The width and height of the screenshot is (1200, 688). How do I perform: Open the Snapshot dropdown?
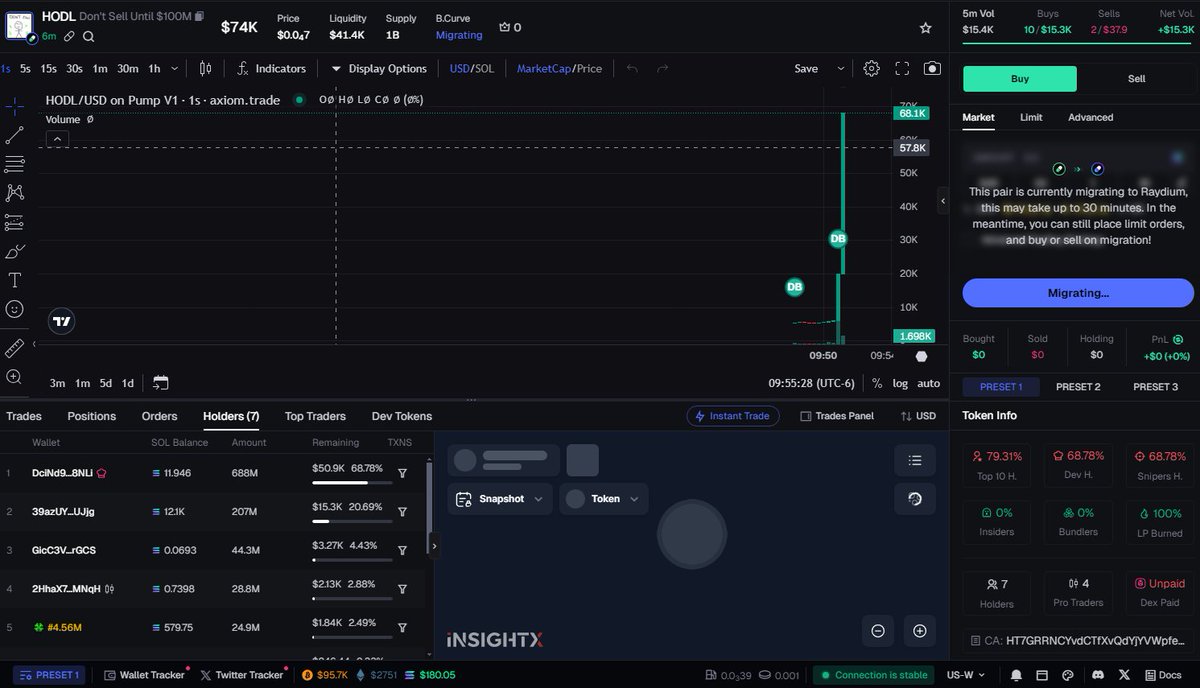(x=499, y=498)
